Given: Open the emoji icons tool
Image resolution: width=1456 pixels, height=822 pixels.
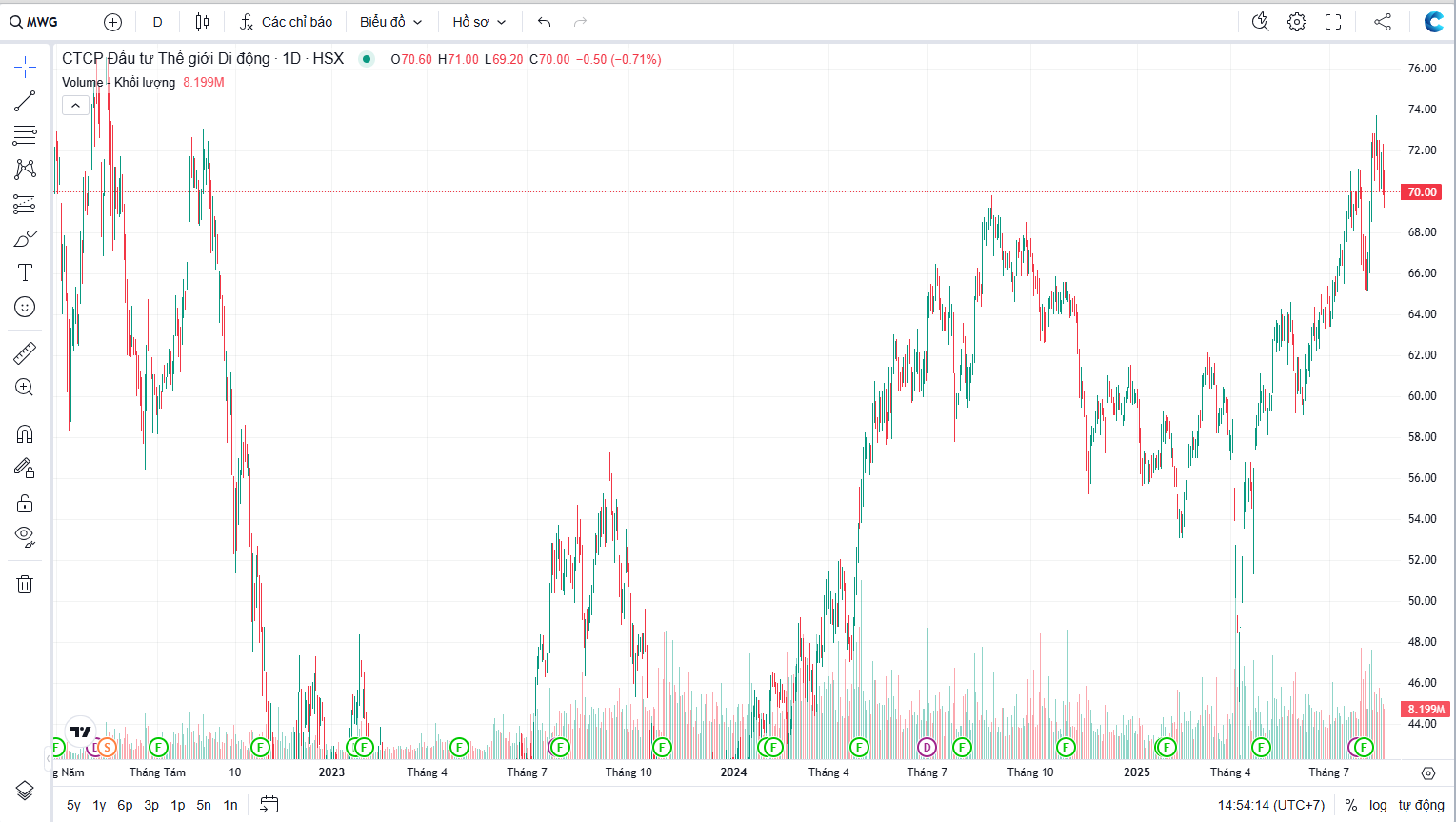Looking at the screenshot, I should tap(25, 307).
